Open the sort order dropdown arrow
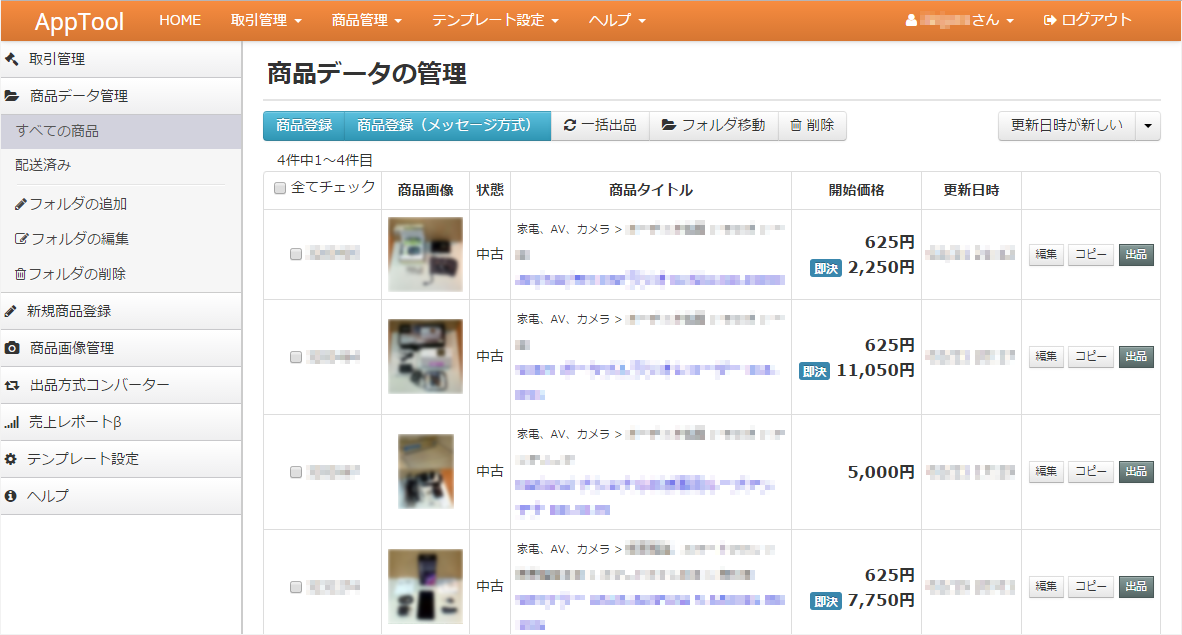The height and width of the screenshot is (635, 1182). [1148, 126]
